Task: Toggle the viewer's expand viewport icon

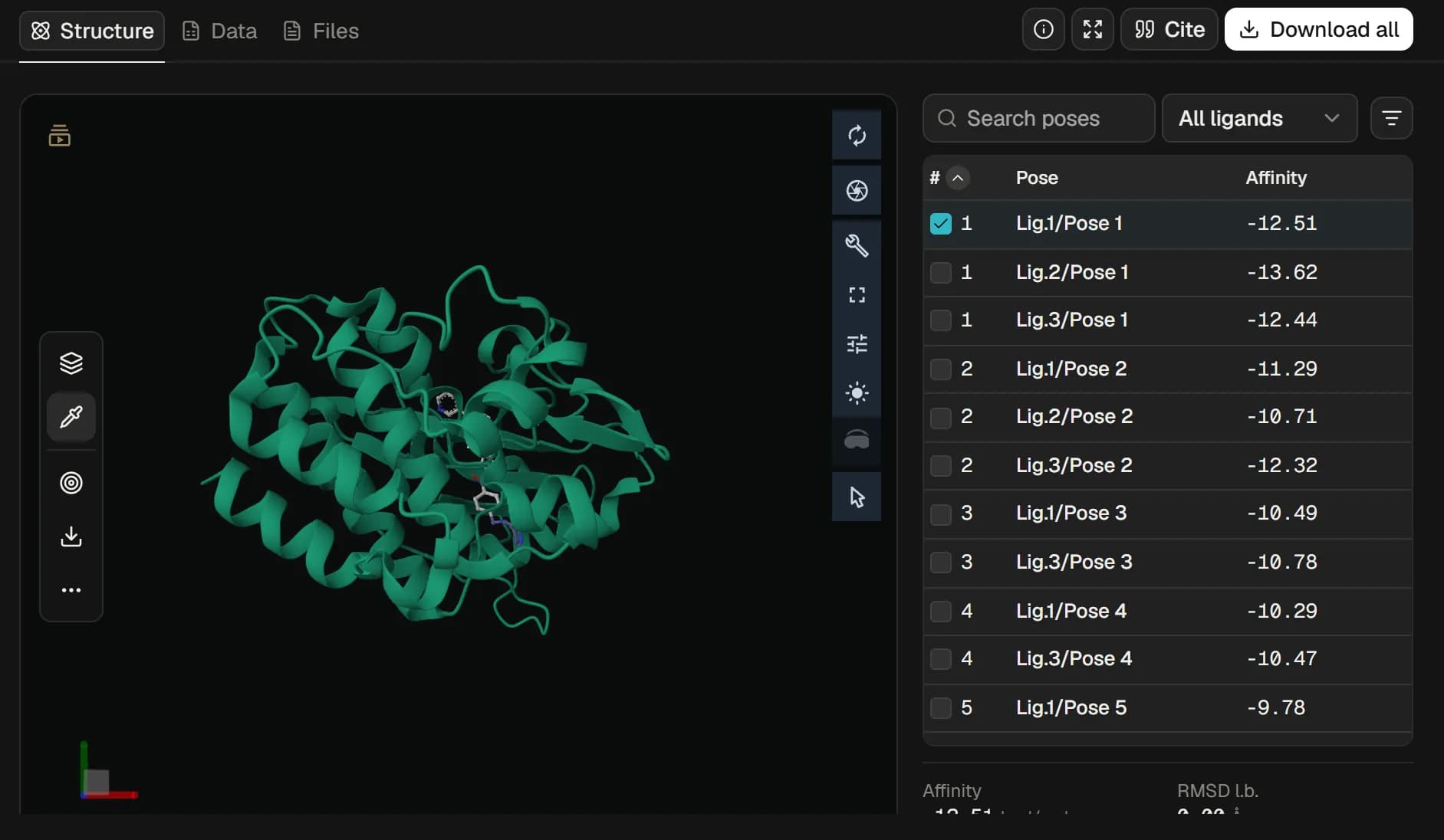Action: [857, 295]
